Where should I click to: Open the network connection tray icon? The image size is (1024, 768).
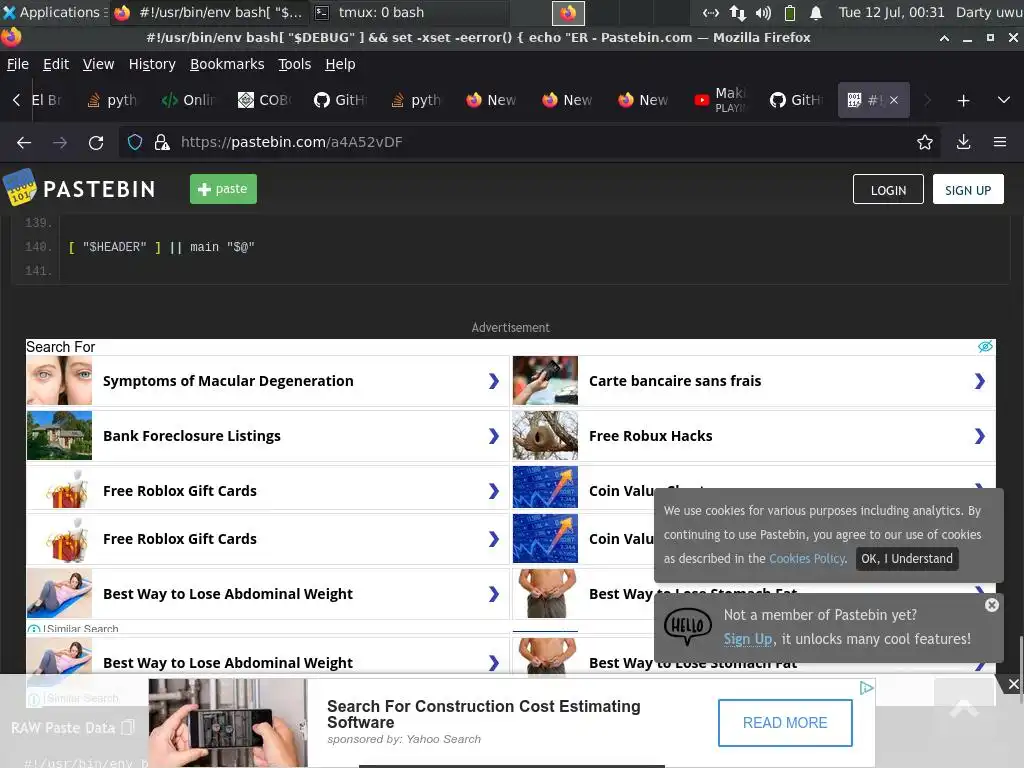(738, 12)
